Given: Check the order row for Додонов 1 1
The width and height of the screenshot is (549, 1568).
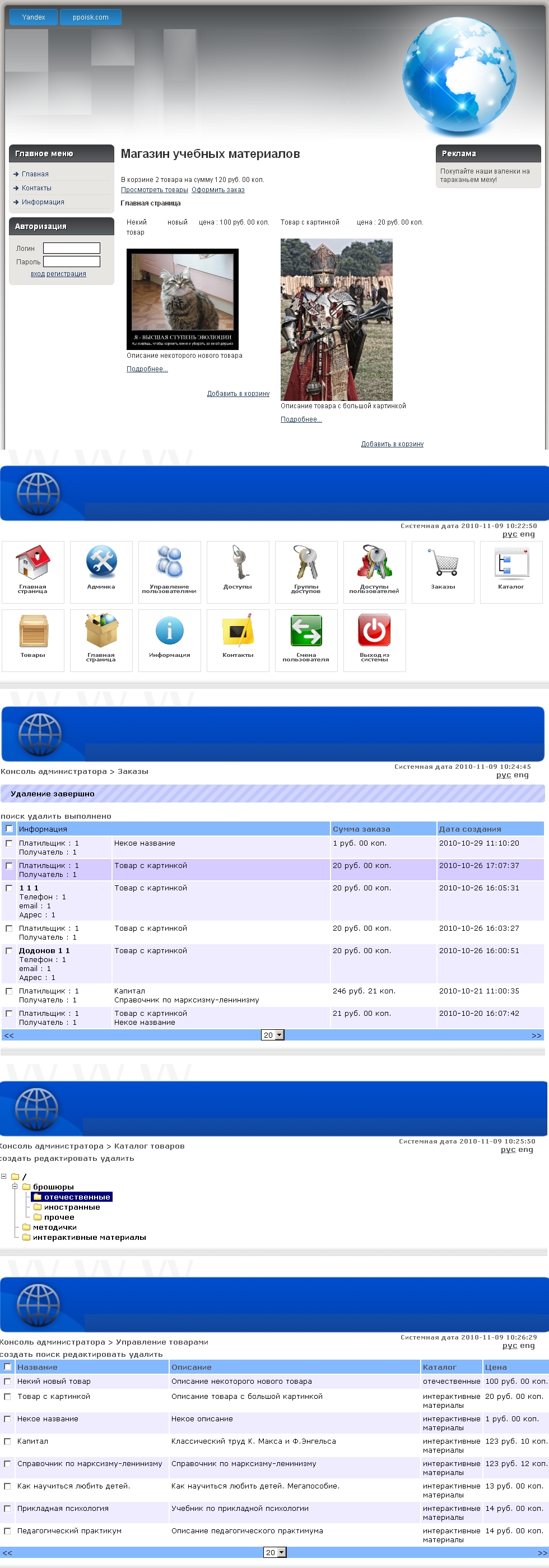Looking at the screenshot, I should [9, 950].
